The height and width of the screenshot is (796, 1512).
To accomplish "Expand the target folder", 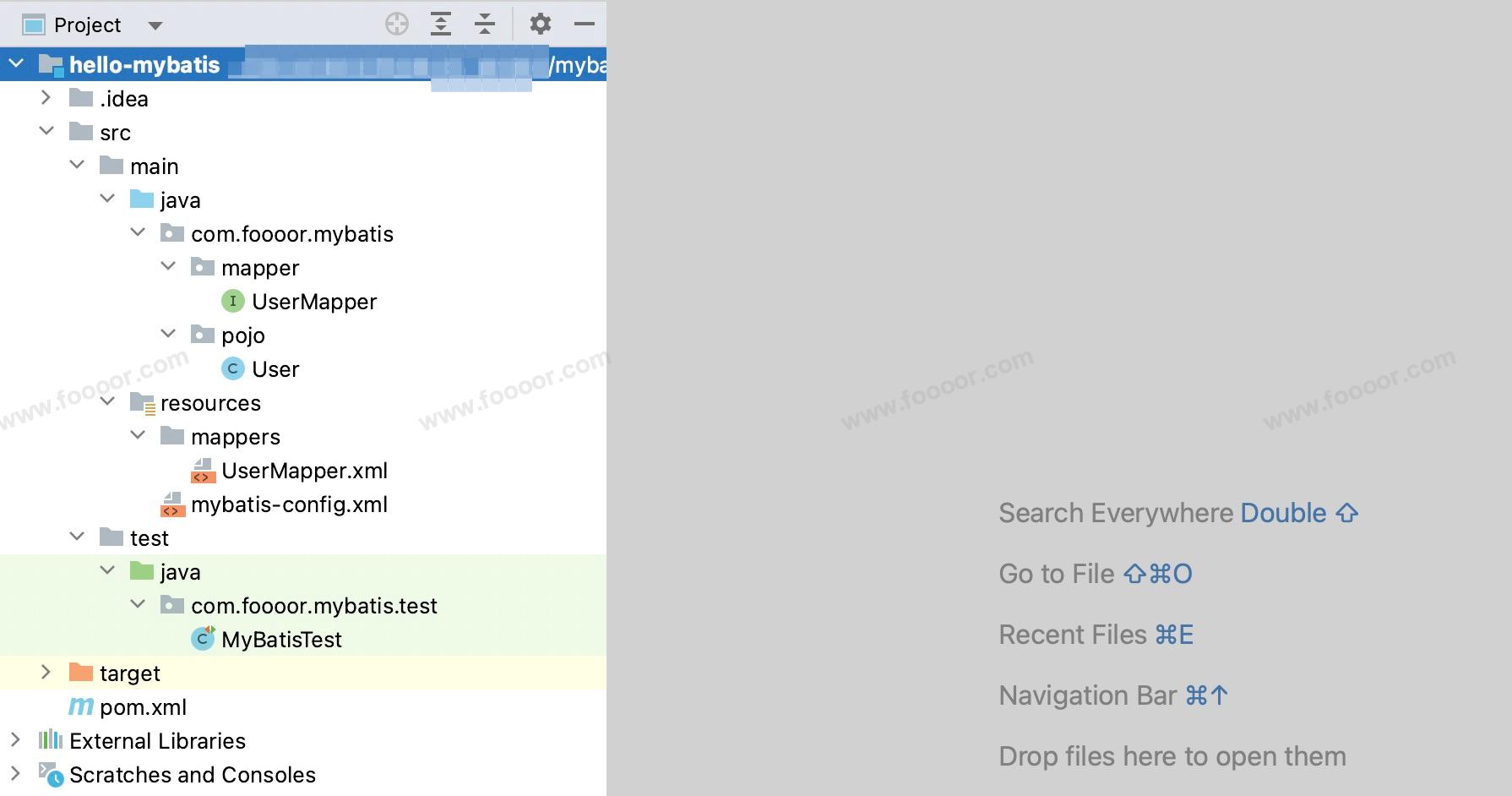I will (46, 673).
